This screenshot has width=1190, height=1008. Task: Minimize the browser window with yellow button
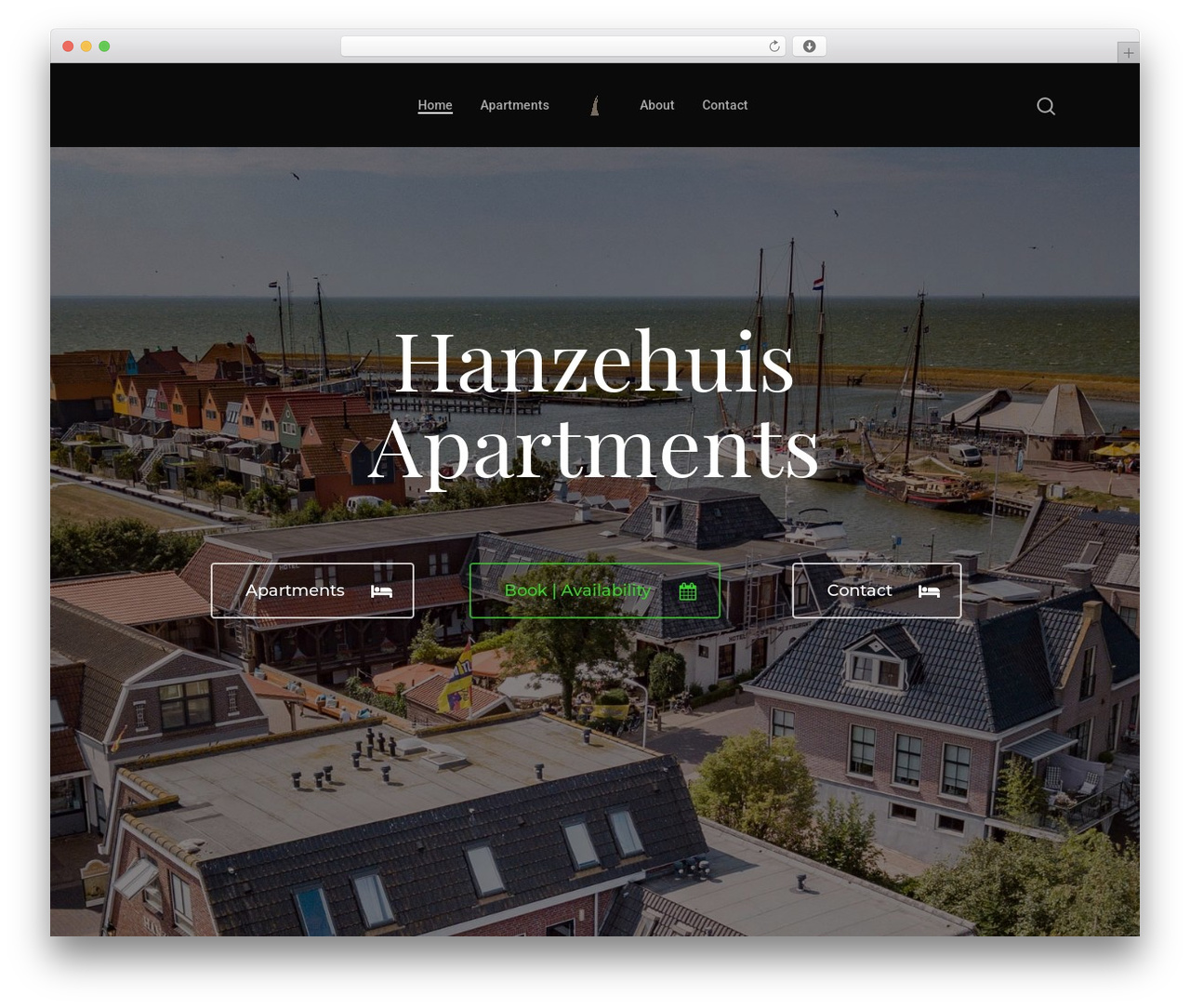coord(86,46)
